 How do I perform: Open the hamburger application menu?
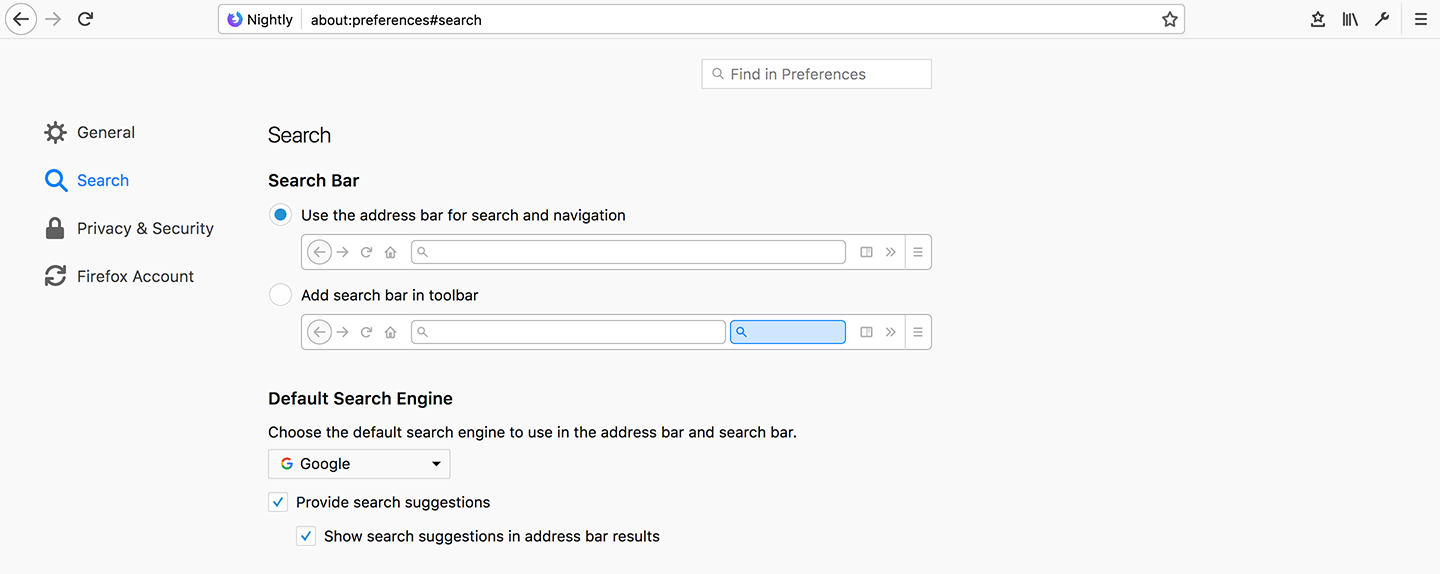[x=1420, y=19]
